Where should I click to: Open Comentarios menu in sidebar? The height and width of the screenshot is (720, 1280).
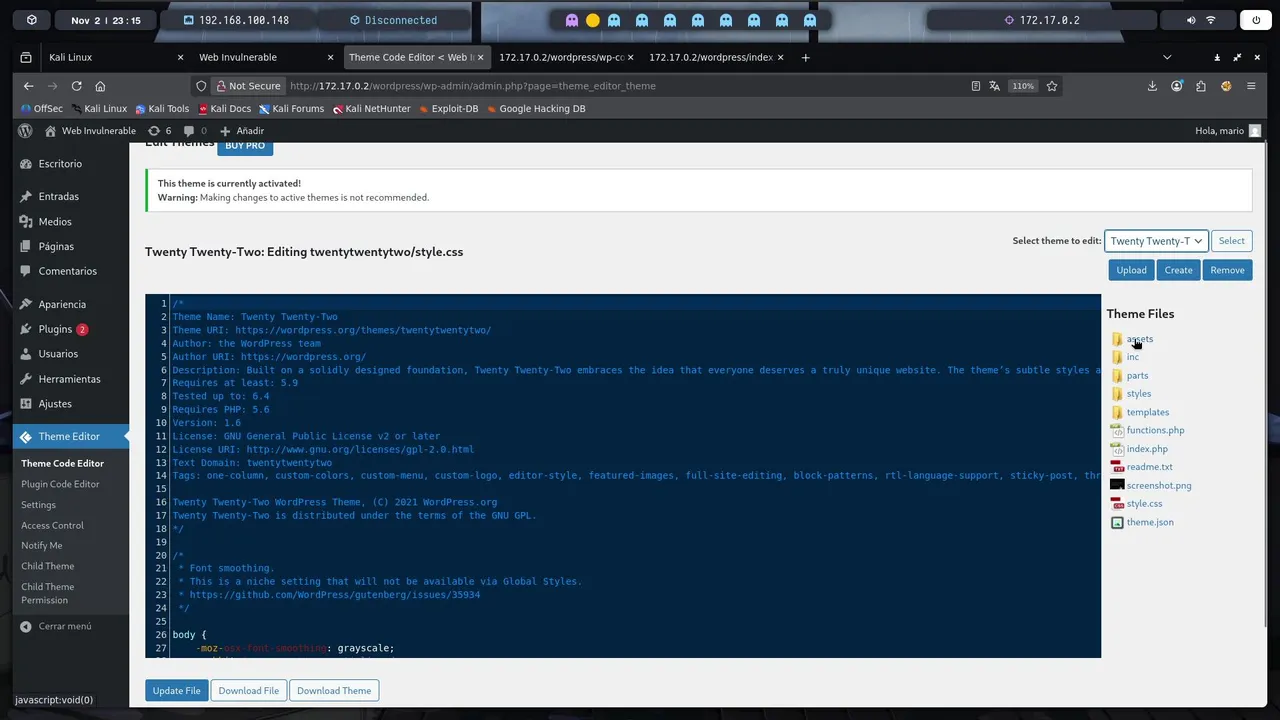coord(65,271)
